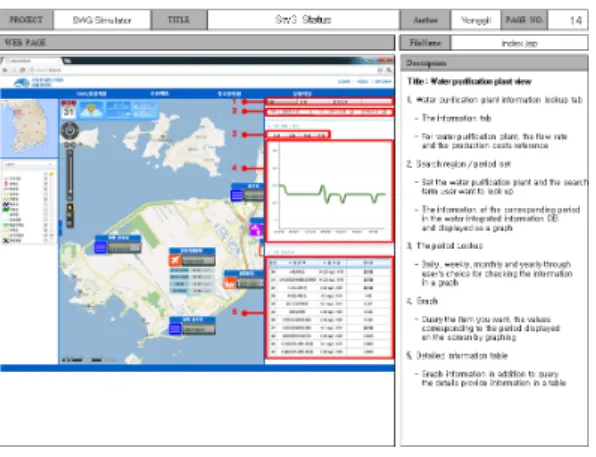Toggle the first checkbox in the layer list

[46, 178]
